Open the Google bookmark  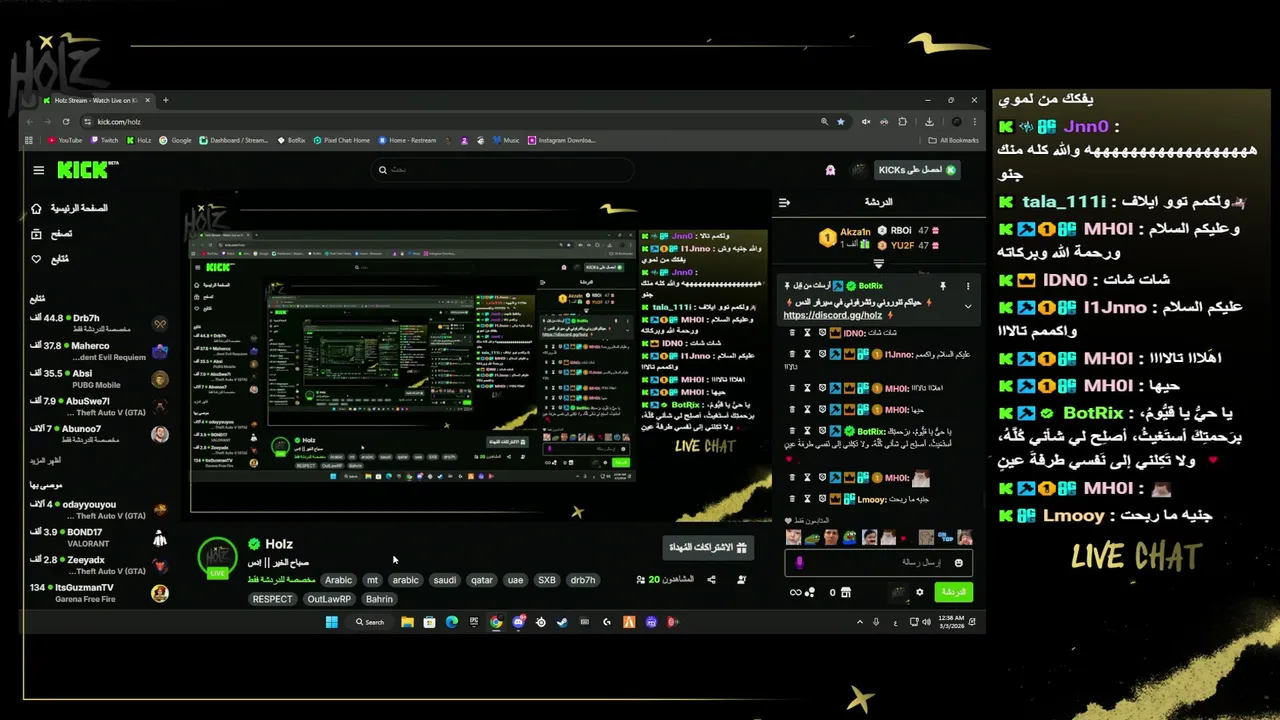[175, 140]
